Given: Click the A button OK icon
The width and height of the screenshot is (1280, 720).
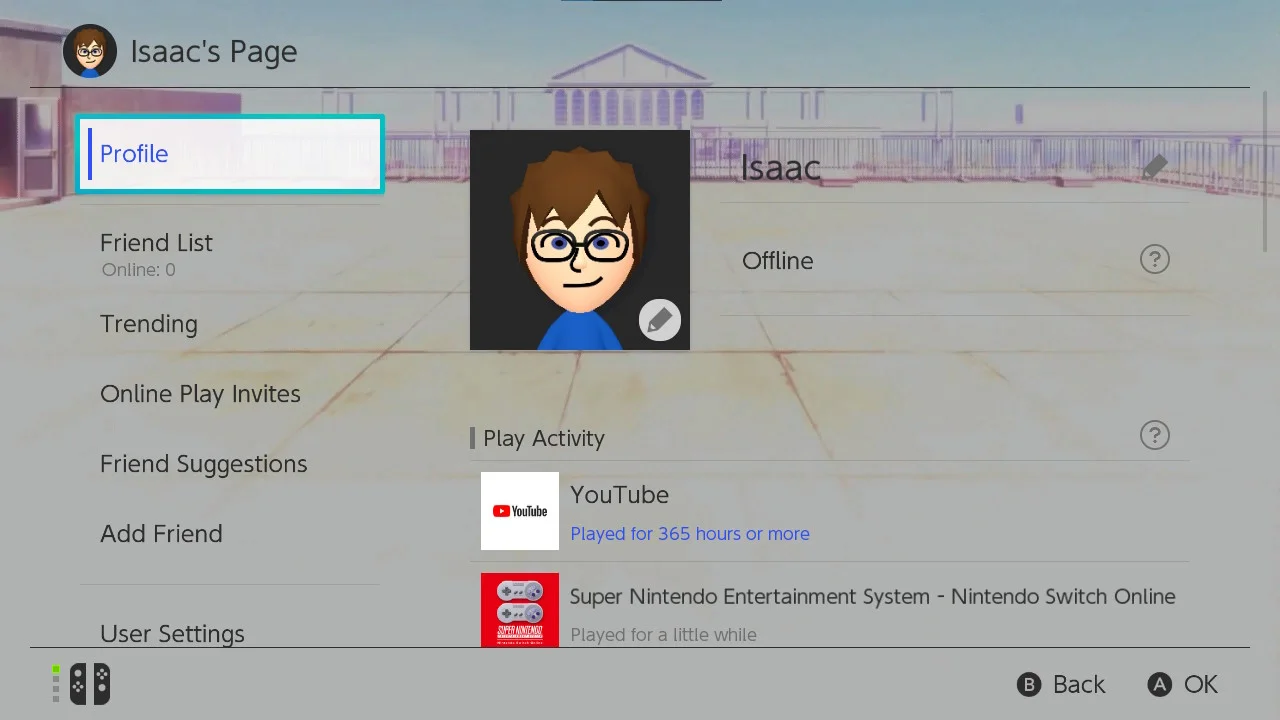Looking at the screenshot, I should pyautogui.click(x=1159, y=684).
